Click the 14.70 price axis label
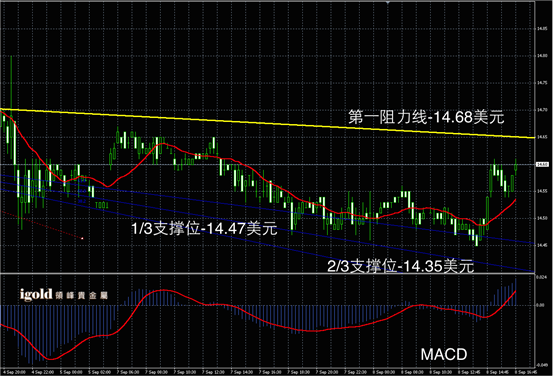The height and width of the screenshot is (376, 553). [x=542, y=110]
